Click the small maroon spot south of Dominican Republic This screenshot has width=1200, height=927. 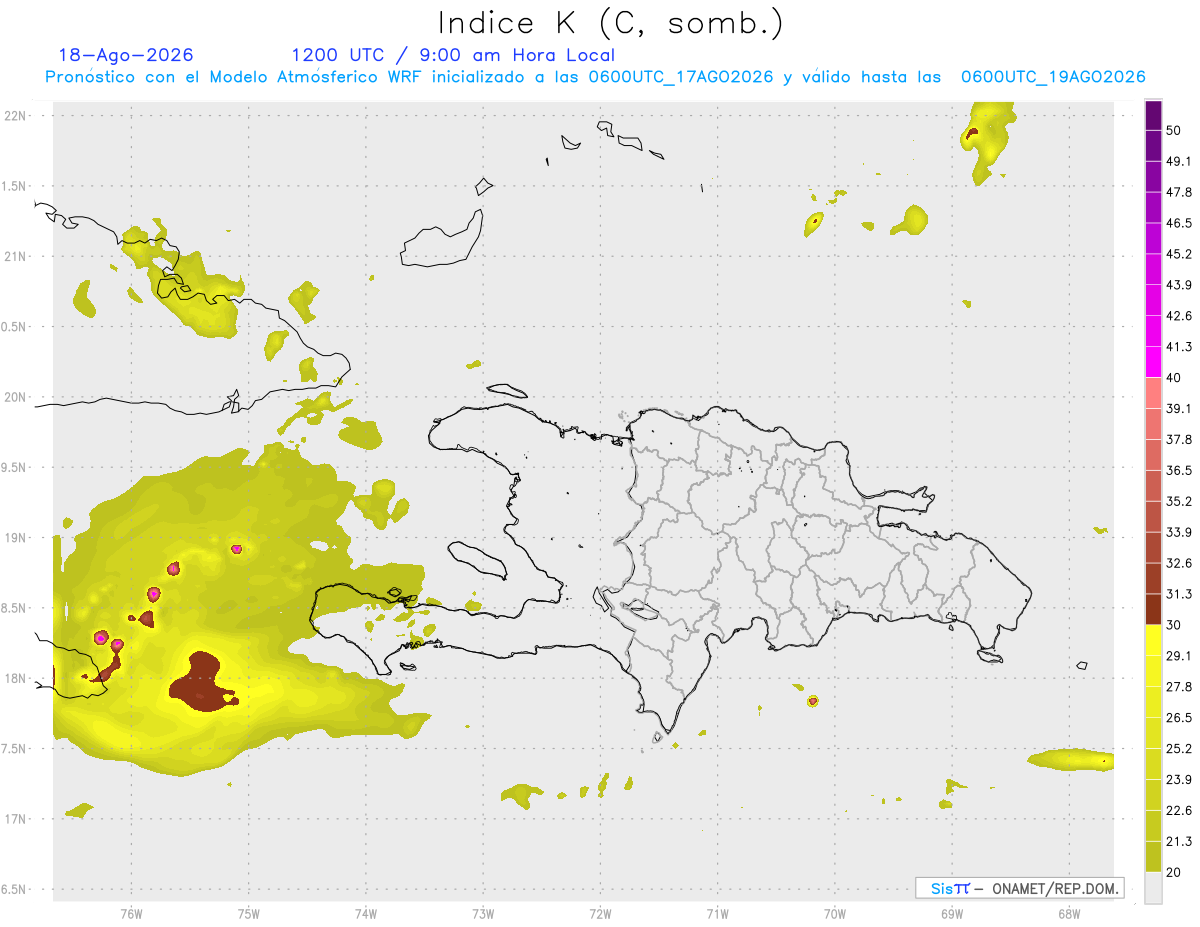812,701
